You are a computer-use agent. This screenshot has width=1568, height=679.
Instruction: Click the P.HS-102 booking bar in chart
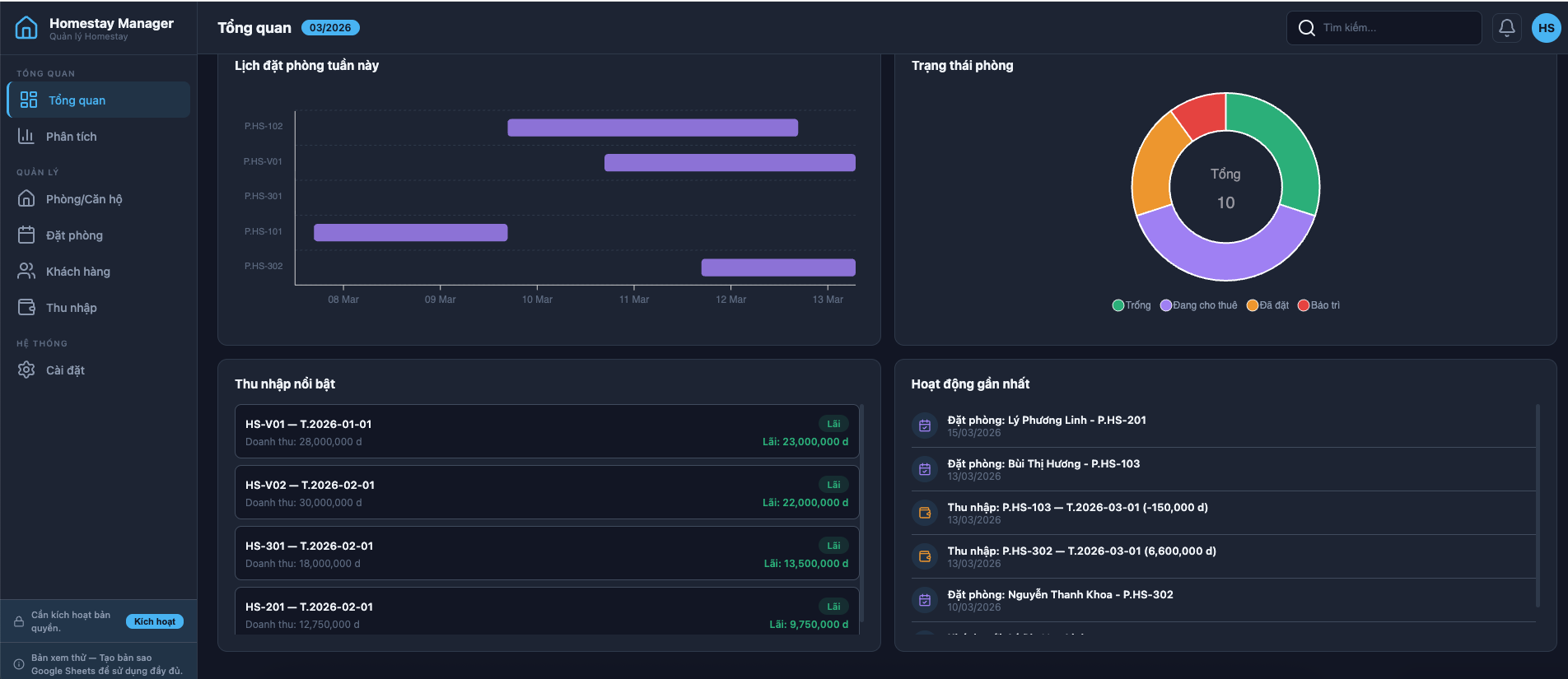(652, 128)
